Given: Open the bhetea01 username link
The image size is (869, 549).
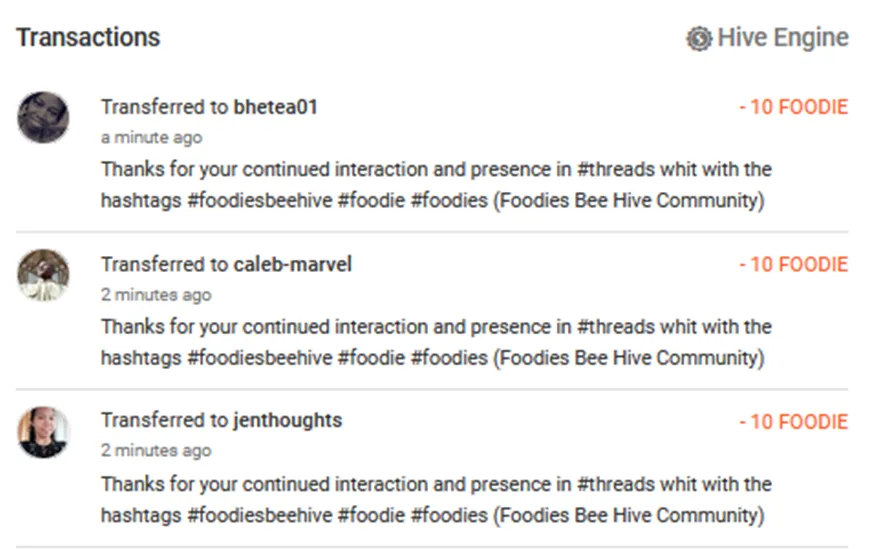Looking at the screenshot, I should tap(275, 107).
